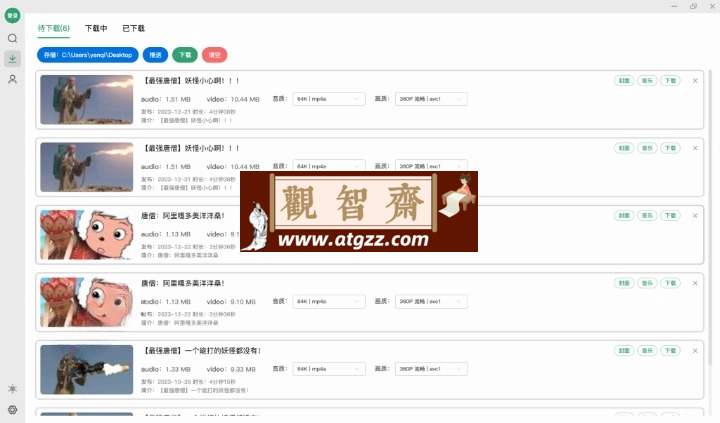This screenshot has height=423, width=720.
Task: Open 音质 dropdown on second 阿里嘎多美洋洋桑 card
Action: tap(329, 302)
